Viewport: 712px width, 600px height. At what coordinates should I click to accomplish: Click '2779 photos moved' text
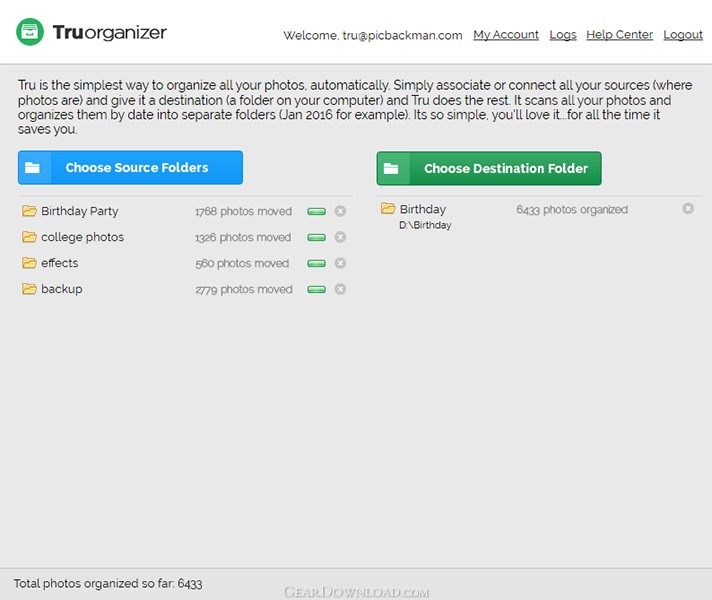[244, 289]
